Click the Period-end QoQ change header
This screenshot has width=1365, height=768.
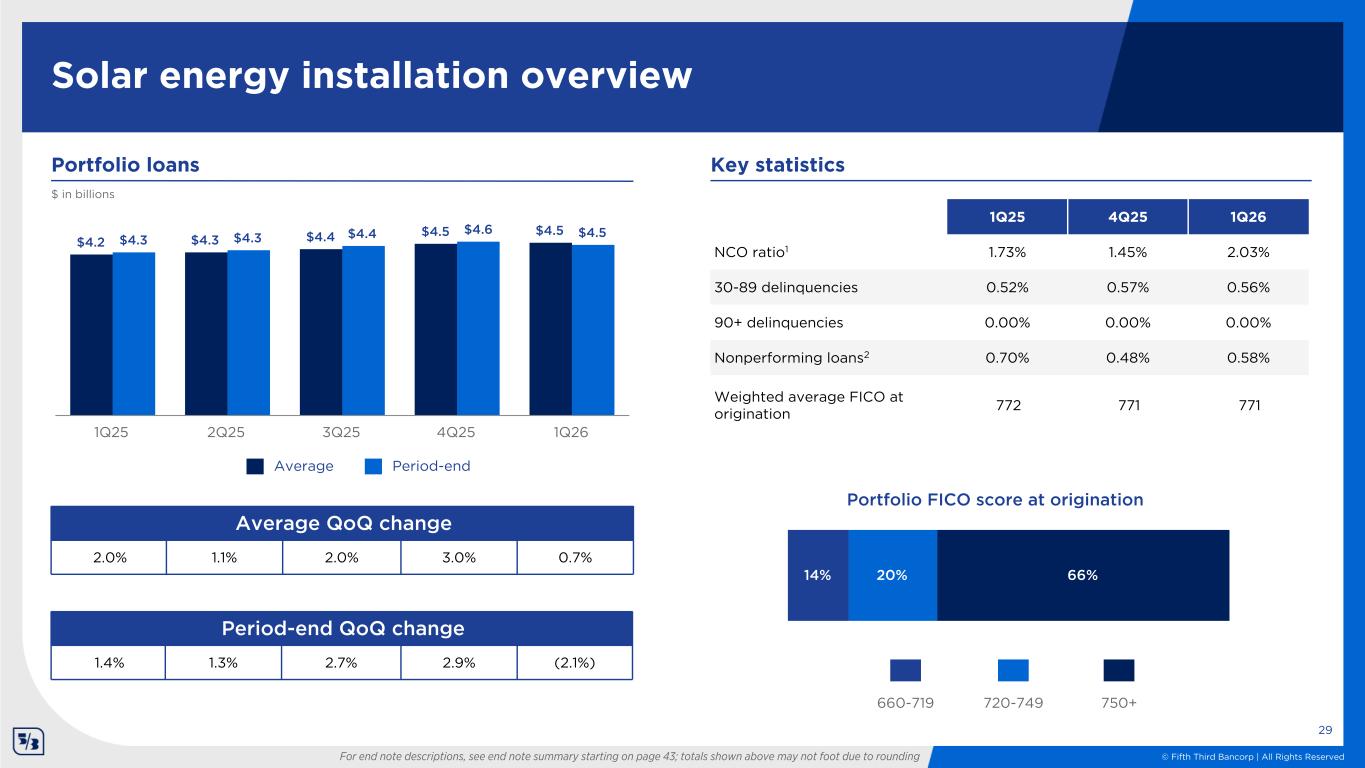coord(343,628)
